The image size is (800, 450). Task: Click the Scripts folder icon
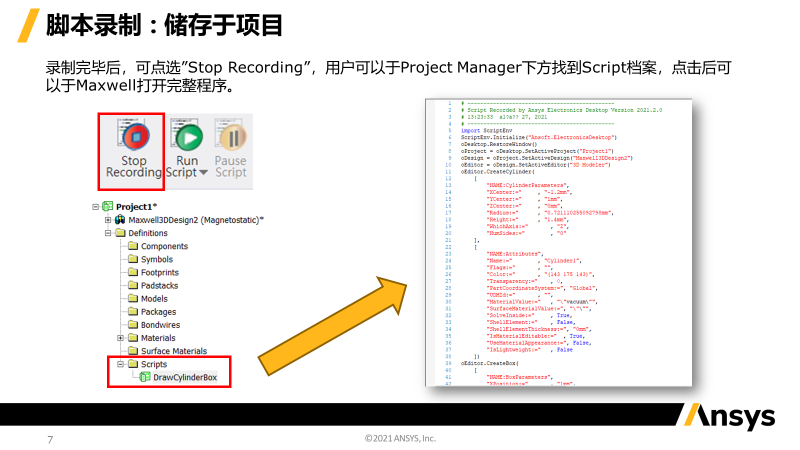(x=133, y=364)
